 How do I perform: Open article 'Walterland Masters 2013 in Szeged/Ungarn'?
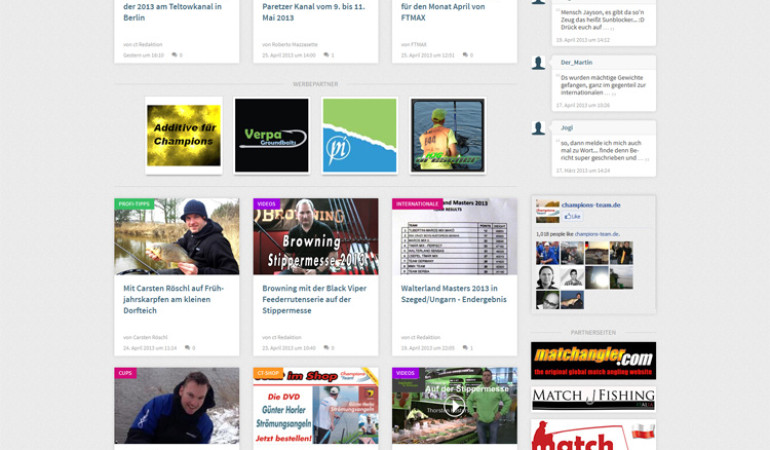(454, 293)
